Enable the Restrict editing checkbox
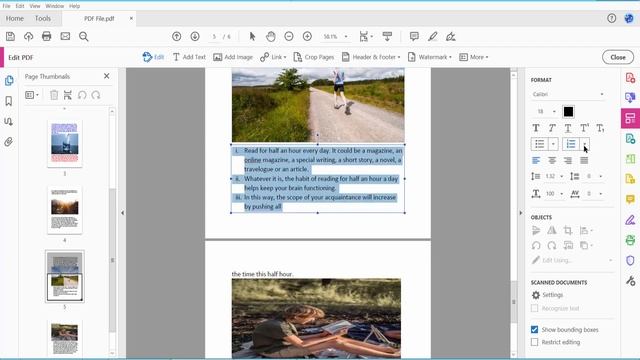The width and height of the screenshot is (640, 360). pyautogui.click(x=534, y=342)
